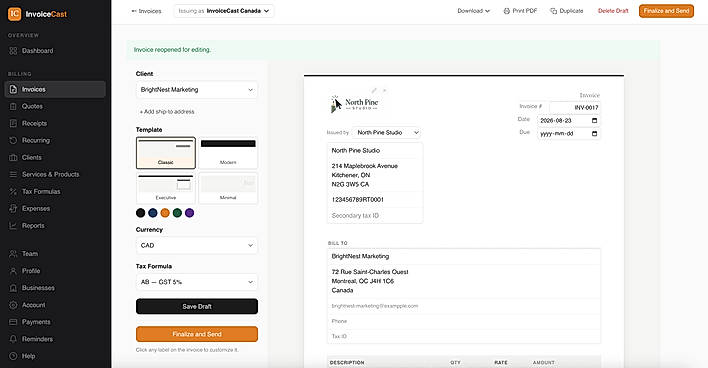Click the Quotes sidebar icon

(x=13, y=107)
